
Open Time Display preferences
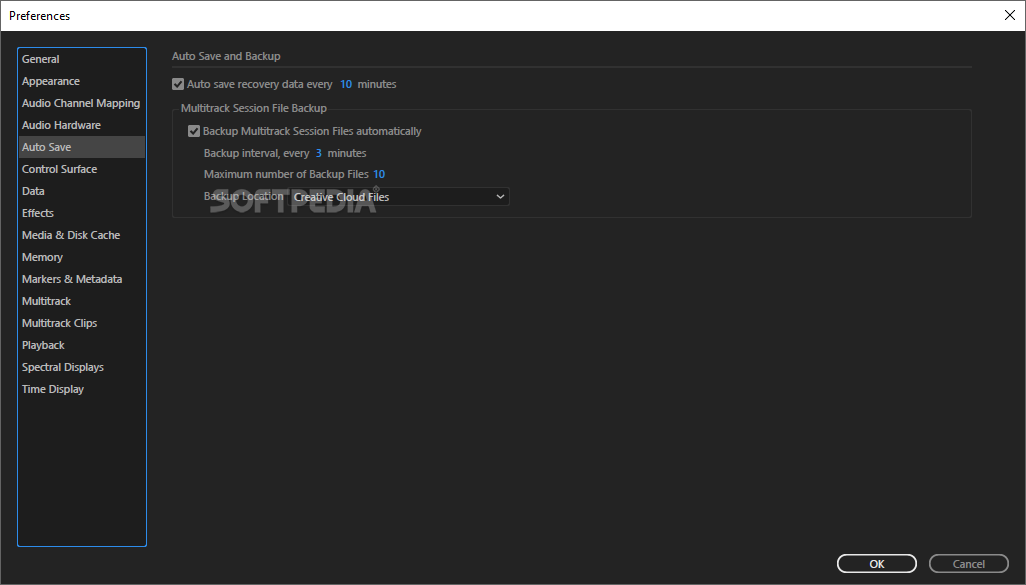(82, 389)
